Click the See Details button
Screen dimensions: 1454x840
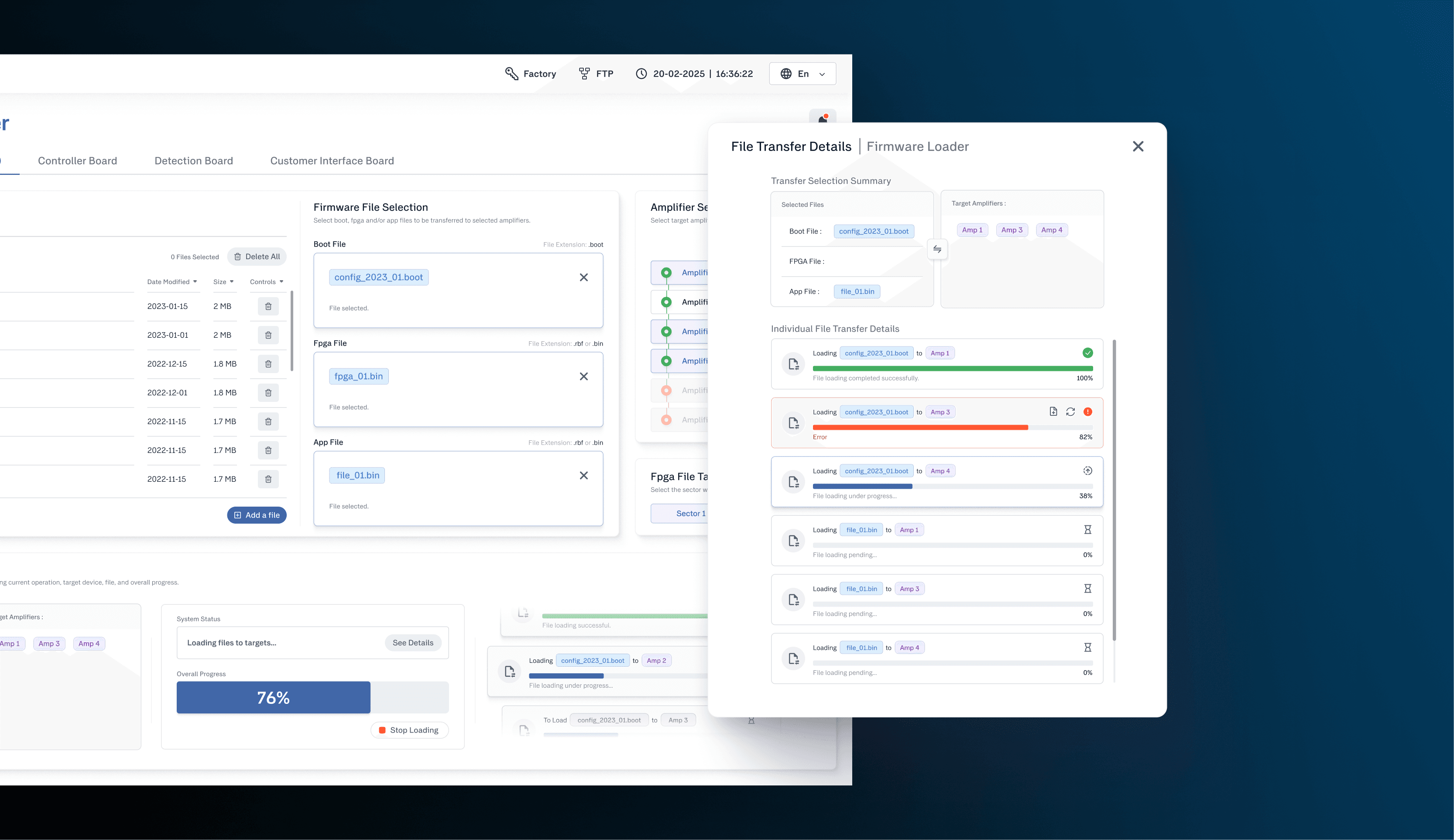[413, 643]
